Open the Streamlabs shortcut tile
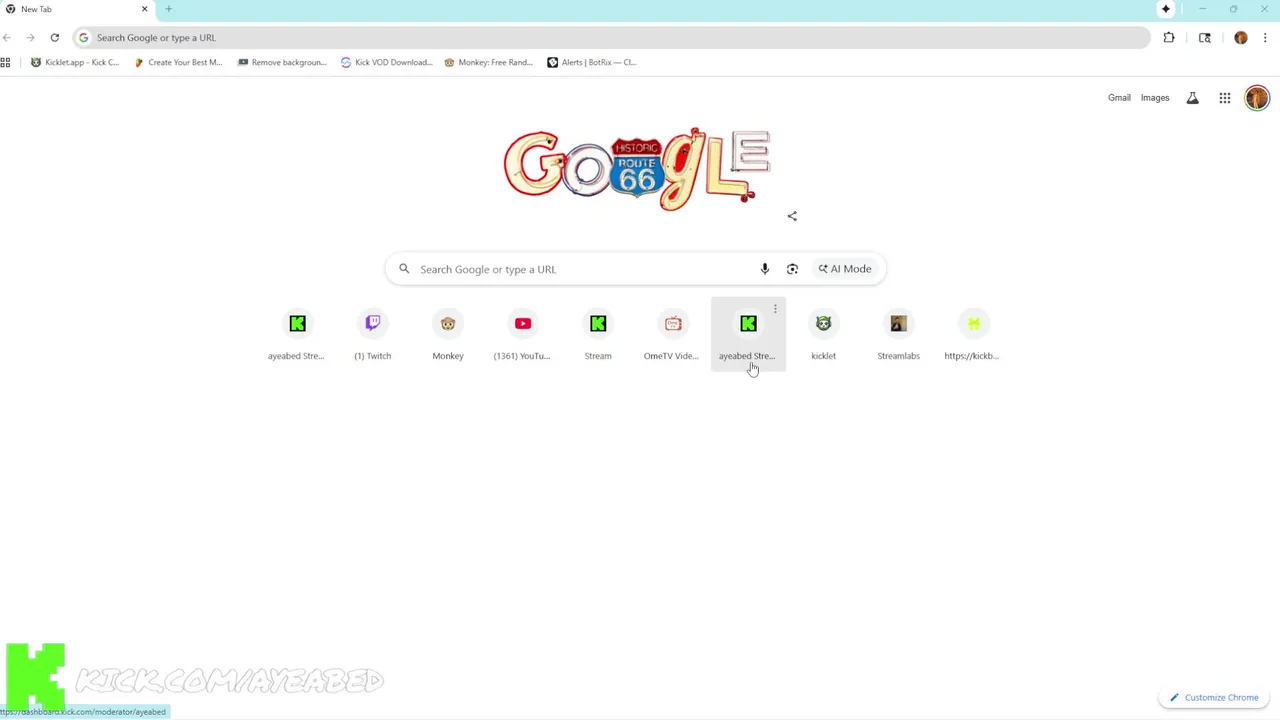This screenshot has width=1280, height=720. click(898, 334)
